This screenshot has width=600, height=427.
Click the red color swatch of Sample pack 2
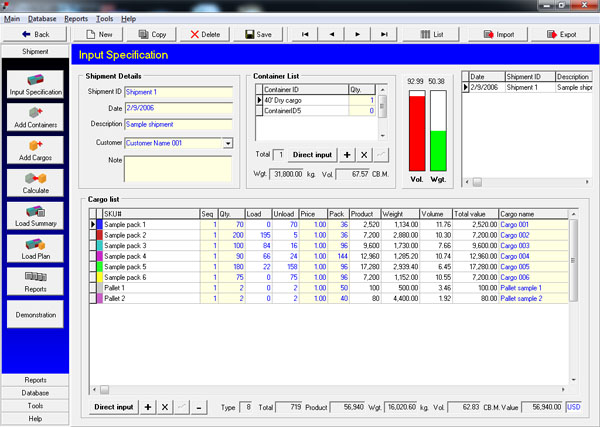click(99, 235)
